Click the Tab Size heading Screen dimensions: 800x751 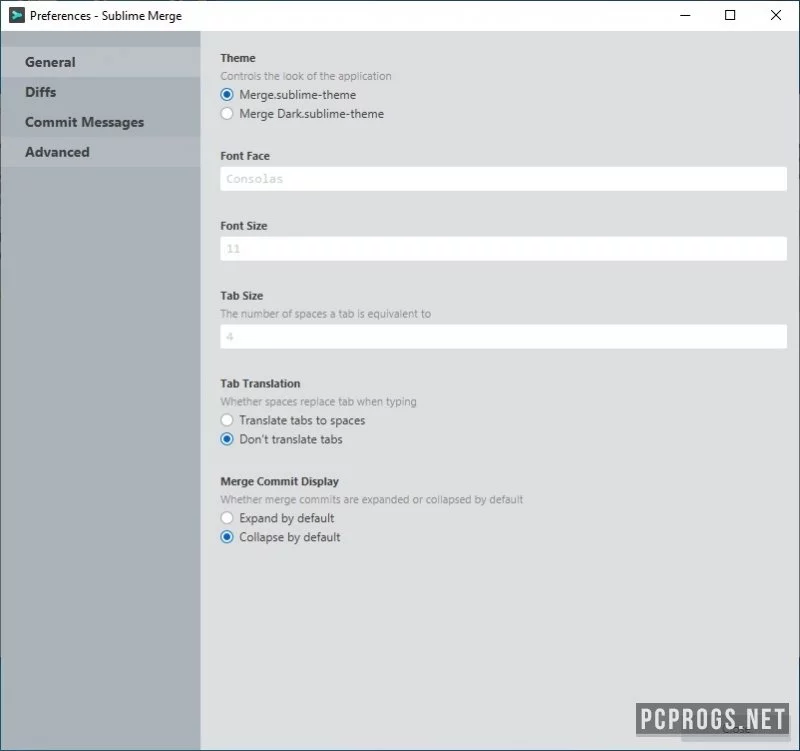pyautogui.click(x=242, y=296)
